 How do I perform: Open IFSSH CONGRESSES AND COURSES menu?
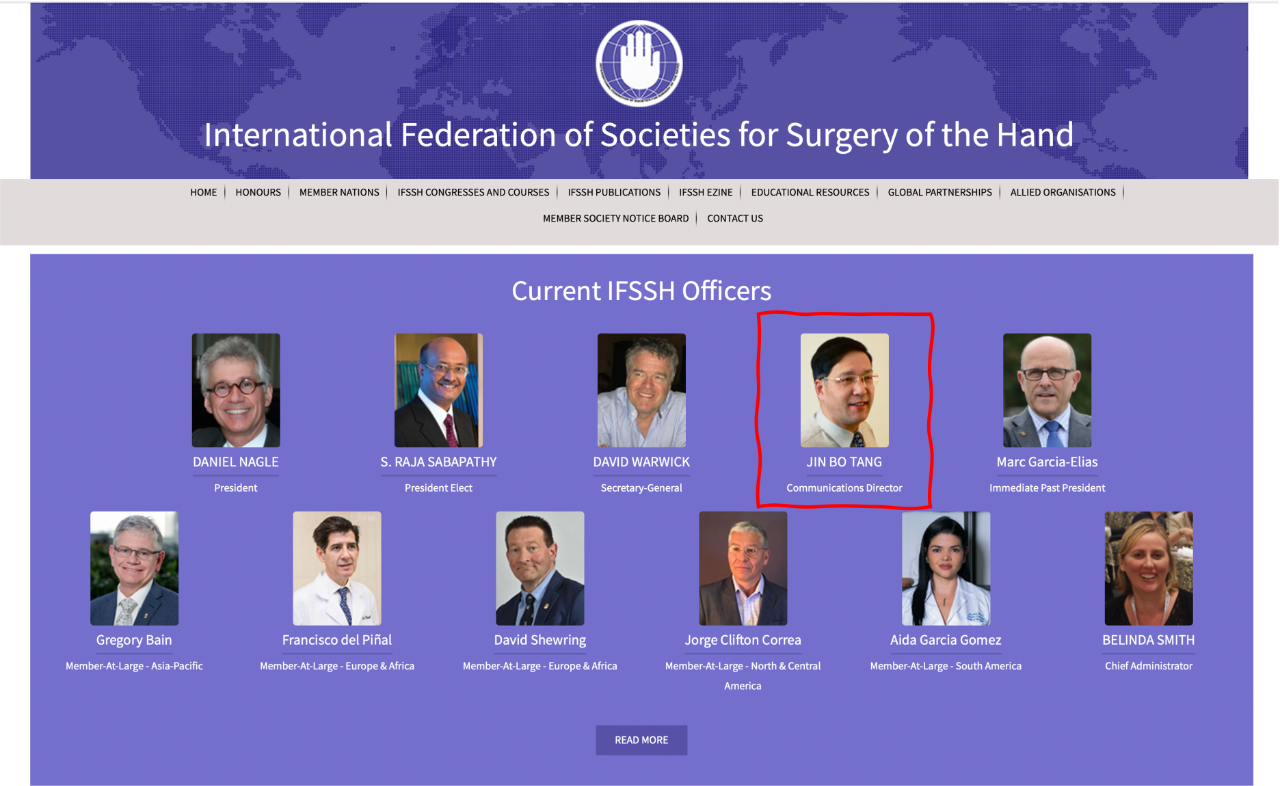[x=473, y=192]
